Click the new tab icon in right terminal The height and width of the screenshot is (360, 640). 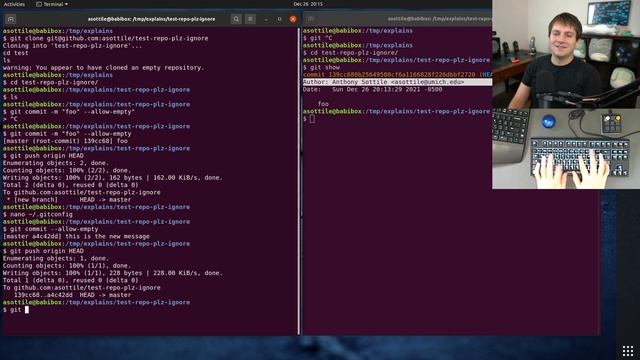311,19
